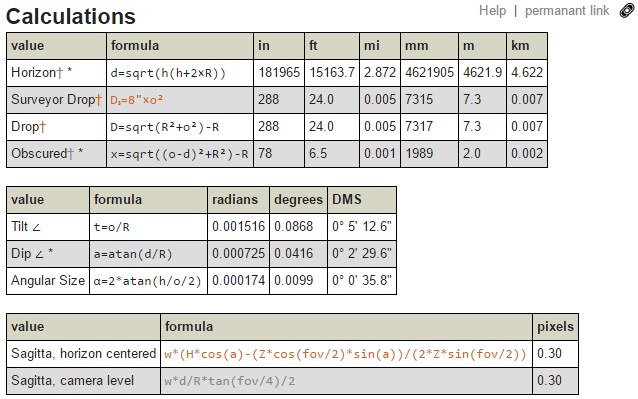The image size is (638, 399).
Task: Select the DMS column header
Action: [x=347, y=200]
